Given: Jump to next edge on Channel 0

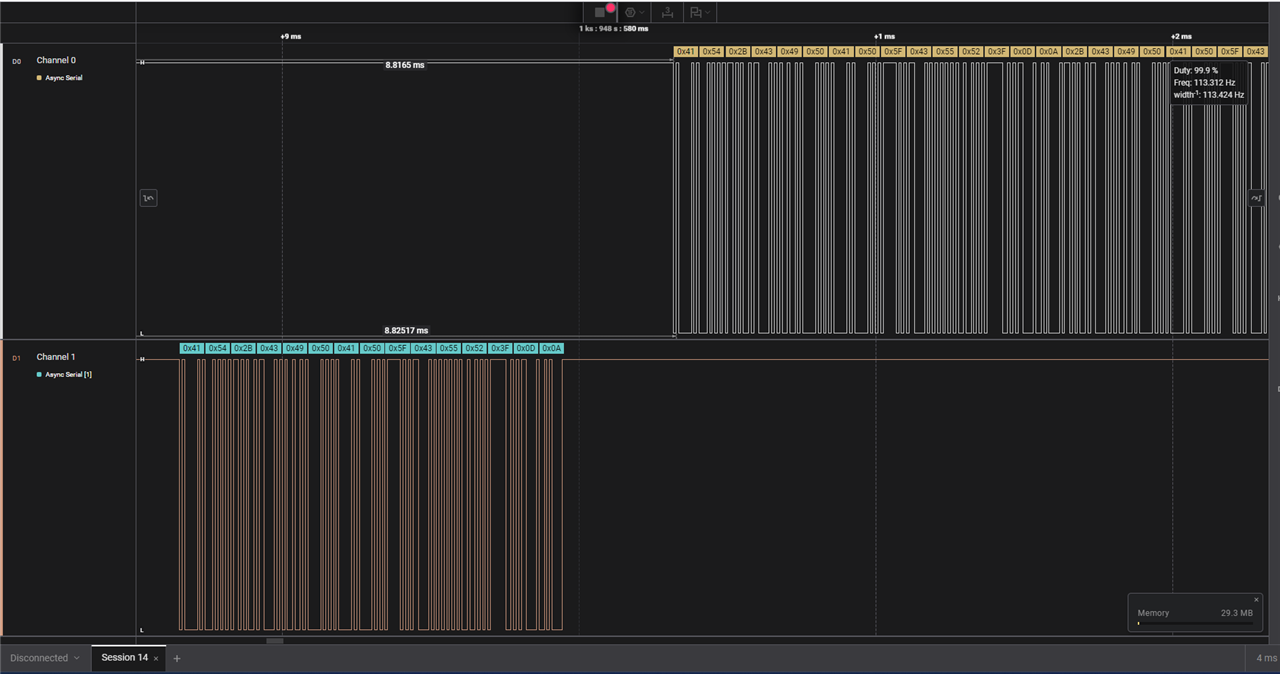Looking at the screenshot, I should pos(1256,198).
